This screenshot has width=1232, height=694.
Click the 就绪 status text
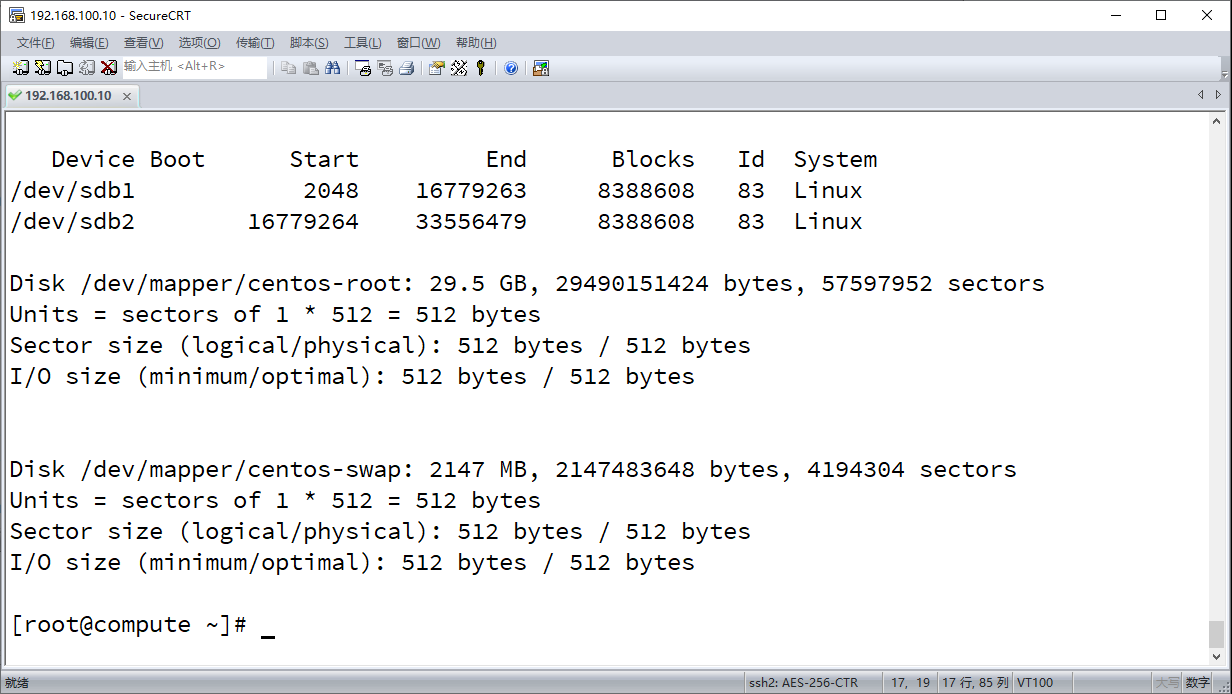[x=17, y=683]
